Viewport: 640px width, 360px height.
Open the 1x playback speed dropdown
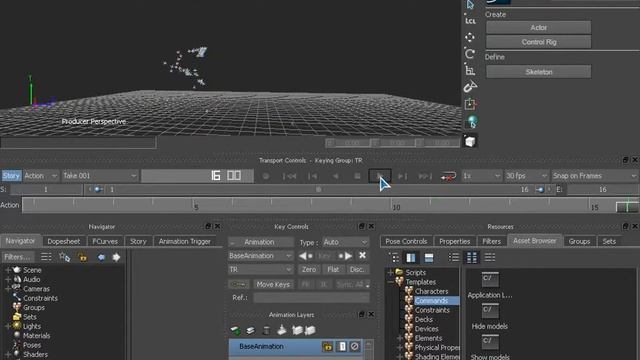click(x=481, y=176)
